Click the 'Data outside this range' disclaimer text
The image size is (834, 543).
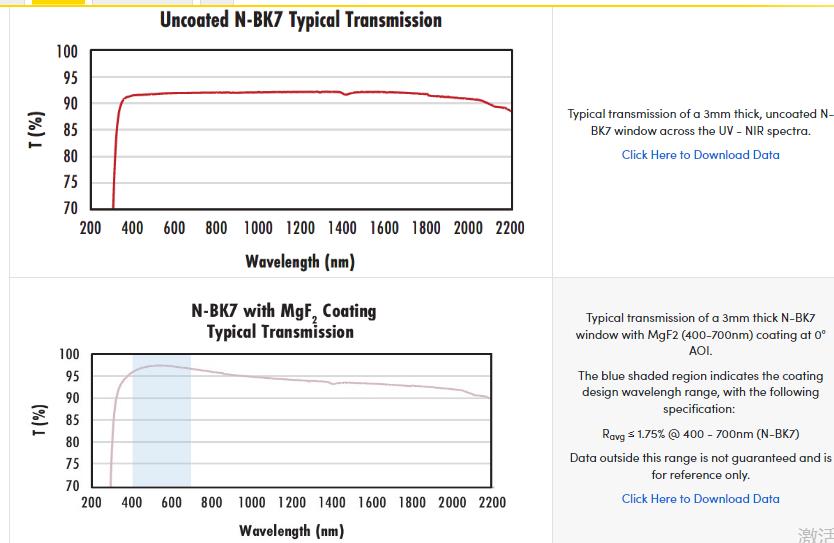[700, 466]
